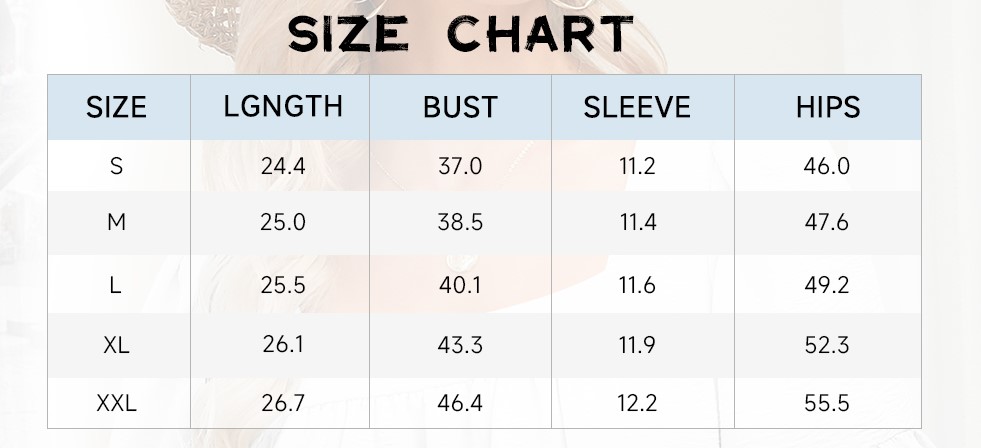
Task: Click the 40.1 bust cell
Action: 460,285
